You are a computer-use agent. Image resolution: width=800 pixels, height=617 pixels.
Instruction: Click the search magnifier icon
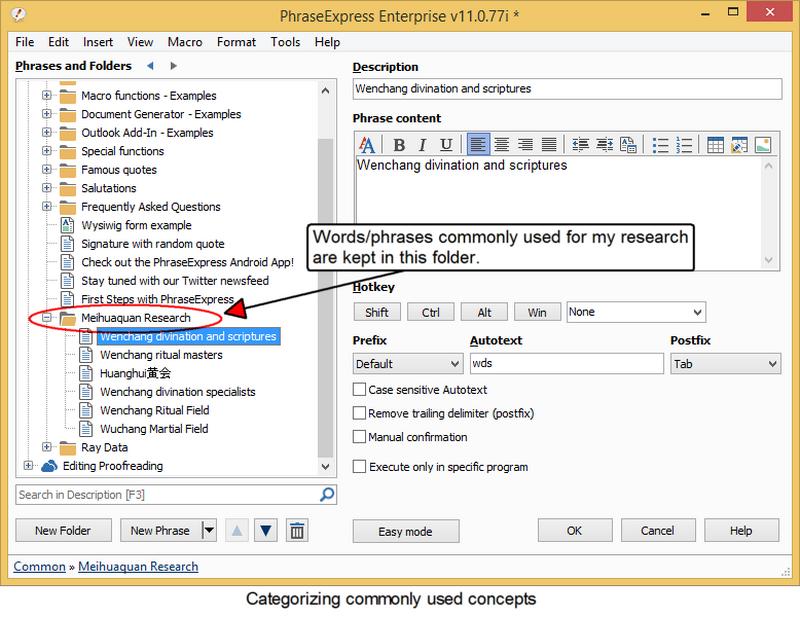(x=327, y=494)
